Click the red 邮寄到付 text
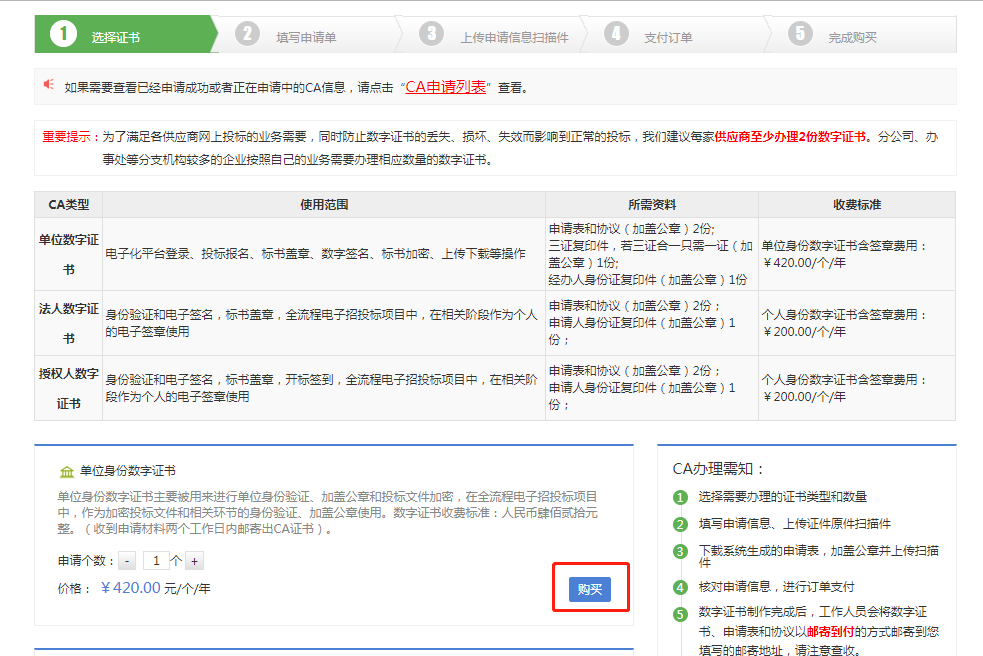 (x=830, y=632)
